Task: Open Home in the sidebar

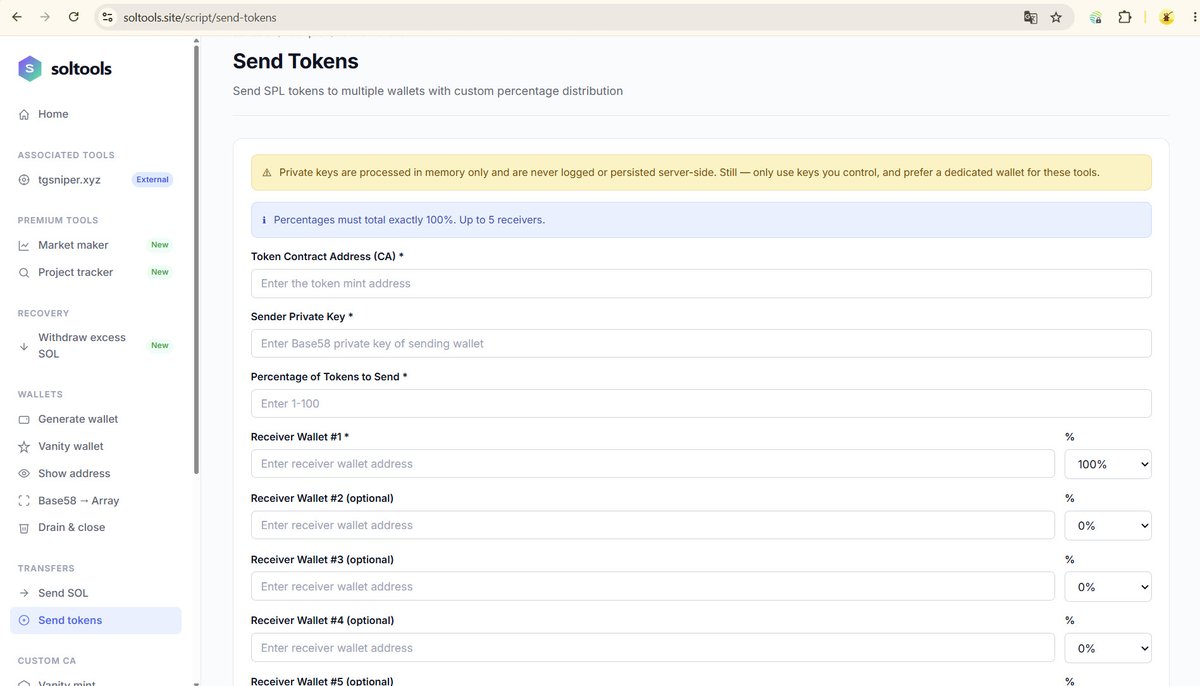Action: (x=96, y=115)
